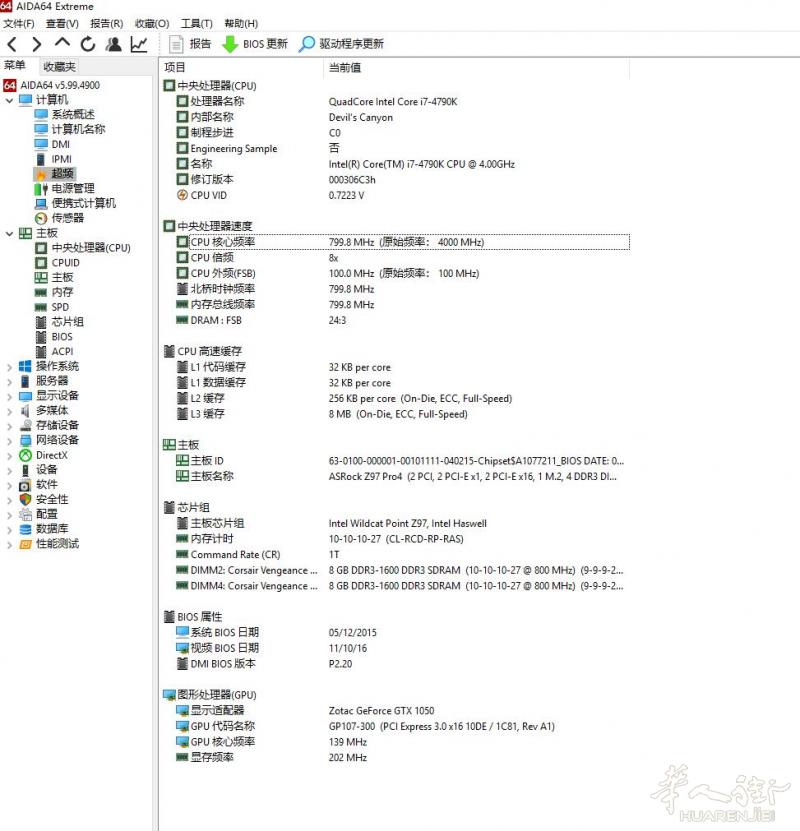The image size is (800, 831).
Task: Open the 报告(R) menu
Action: tap(106, 23)
